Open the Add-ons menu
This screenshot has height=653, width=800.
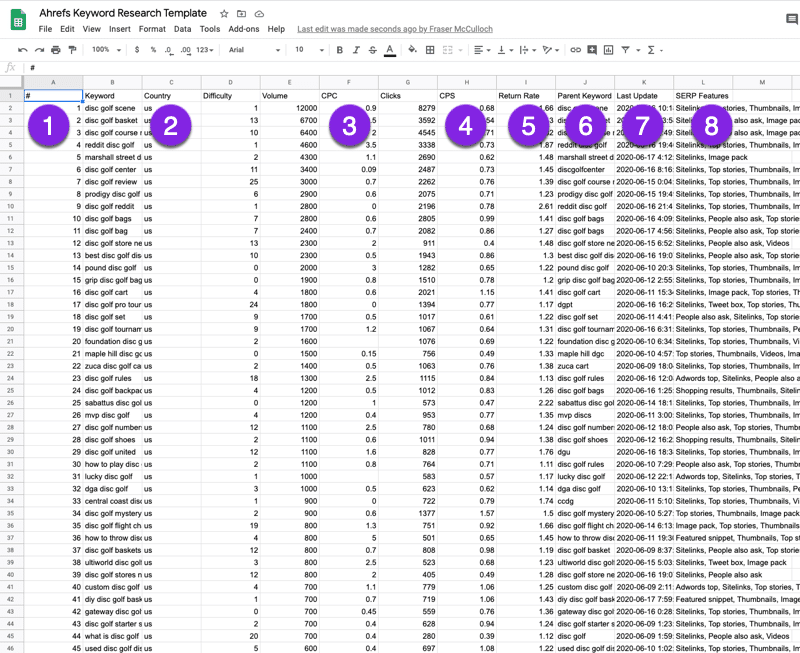243,29
